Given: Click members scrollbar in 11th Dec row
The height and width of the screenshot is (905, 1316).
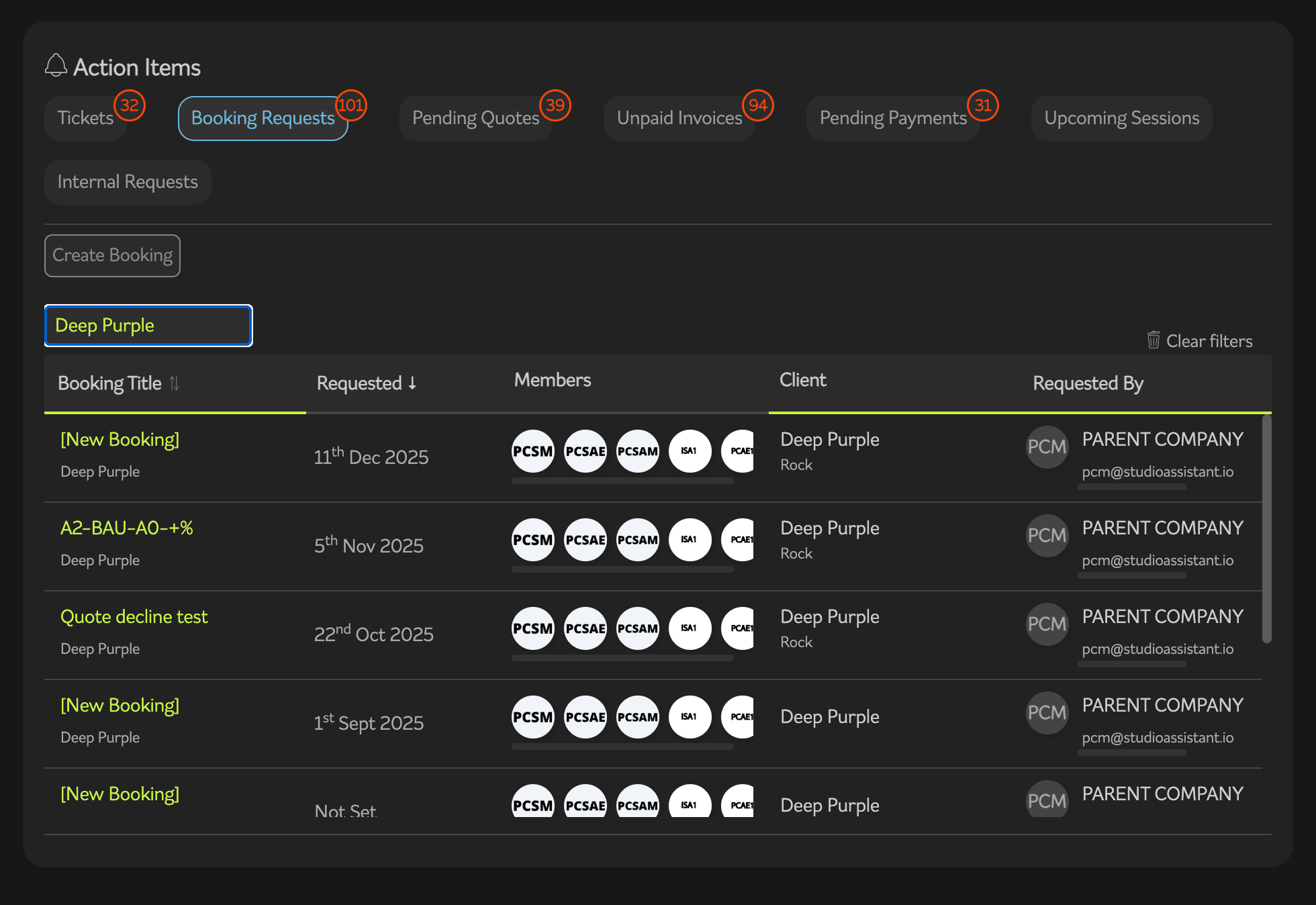Looking at the screenshot, I should pyautogui.click(x=622, y=481).
